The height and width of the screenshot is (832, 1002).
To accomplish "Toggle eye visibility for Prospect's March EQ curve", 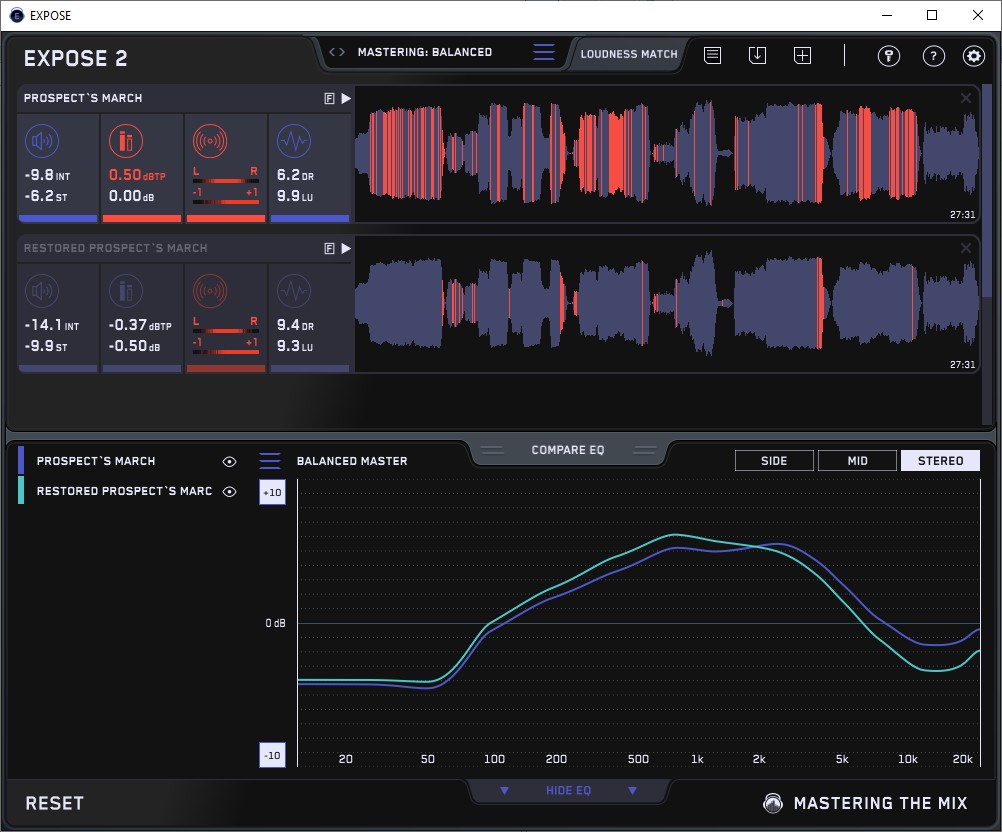I will 229,461.
